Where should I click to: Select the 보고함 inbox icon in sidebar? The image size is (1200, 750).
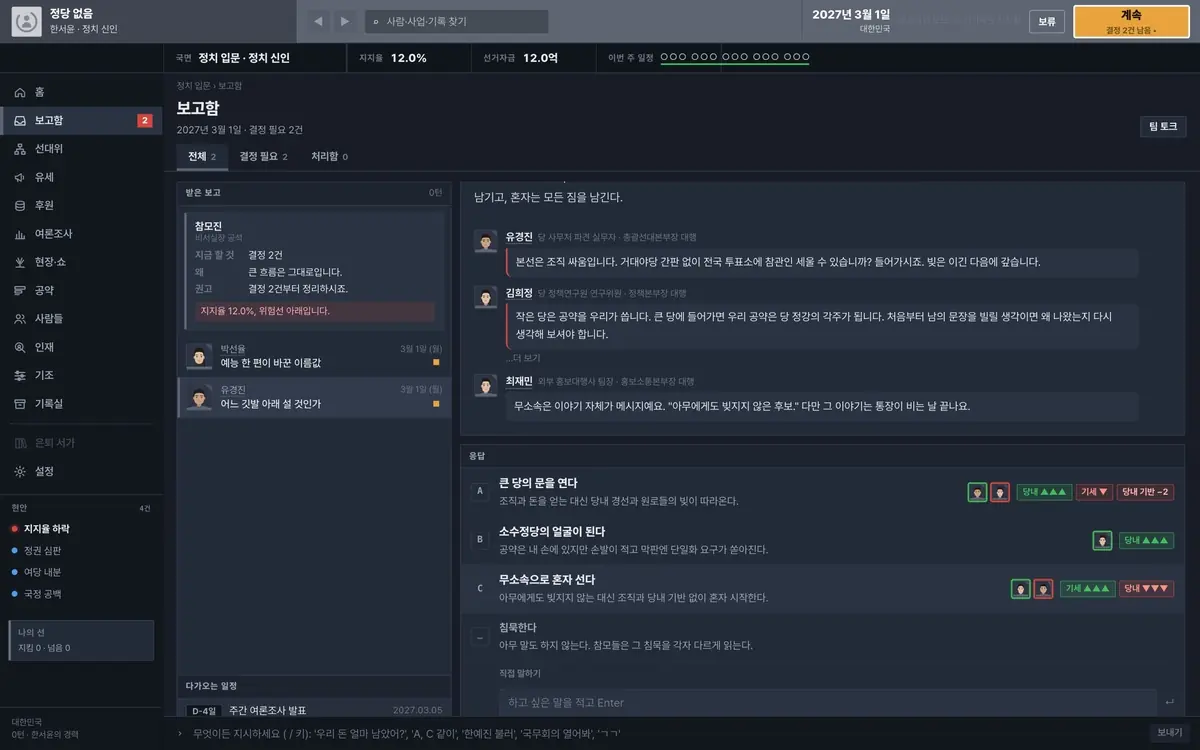tap(20, 120)
